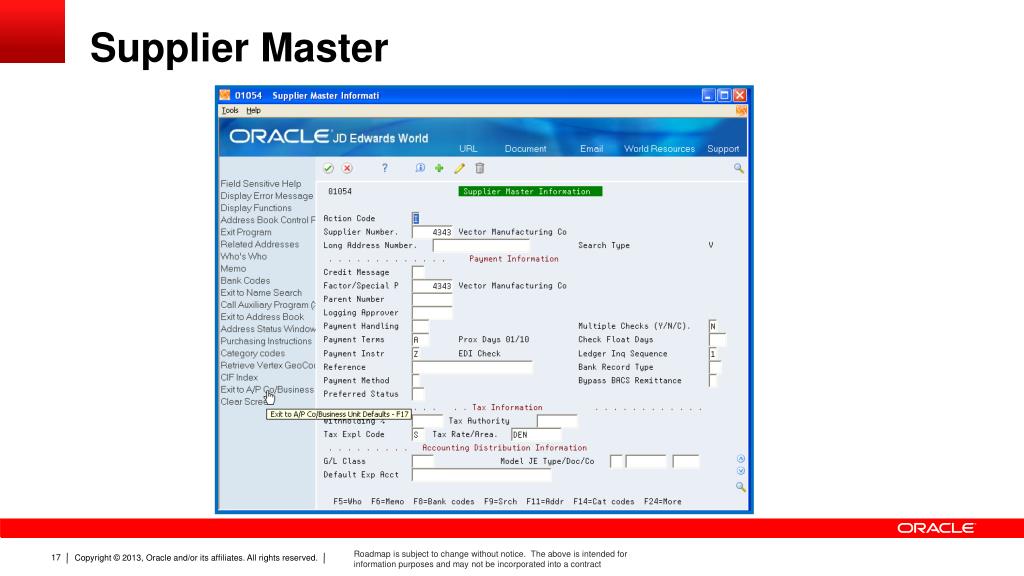Click the inquire icon in the toolbar
Screen dimensions: 1024x576
[420, 168]
